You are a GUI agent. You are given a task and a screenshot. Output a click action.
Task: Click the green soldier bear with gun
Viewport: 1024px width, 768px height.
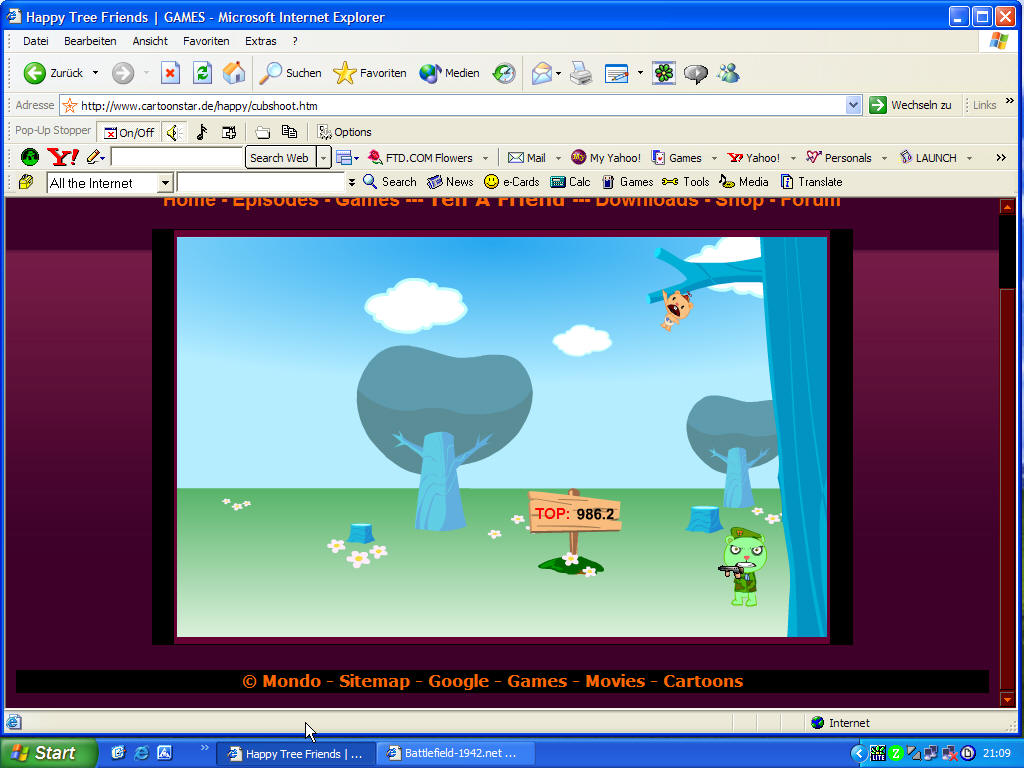tap(743, 566)
